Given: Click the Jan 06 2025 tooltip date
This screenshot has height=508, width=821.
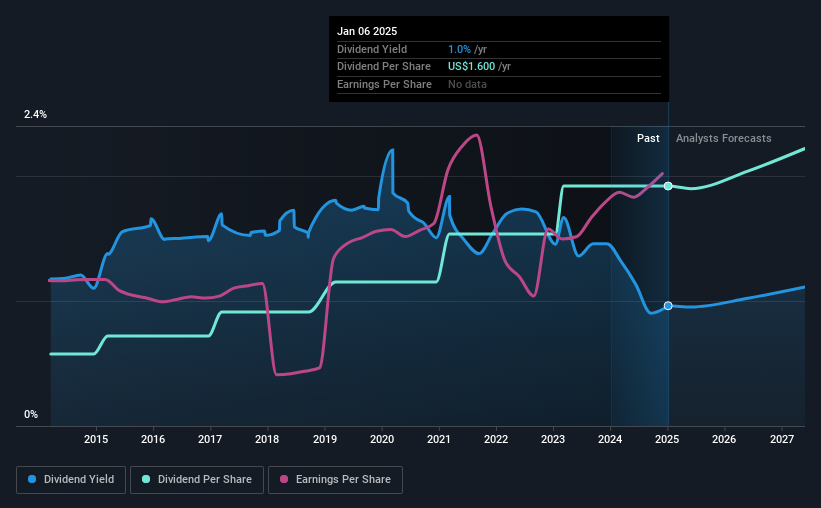Looking at the screenshot, I should click(x=367, y=31).
